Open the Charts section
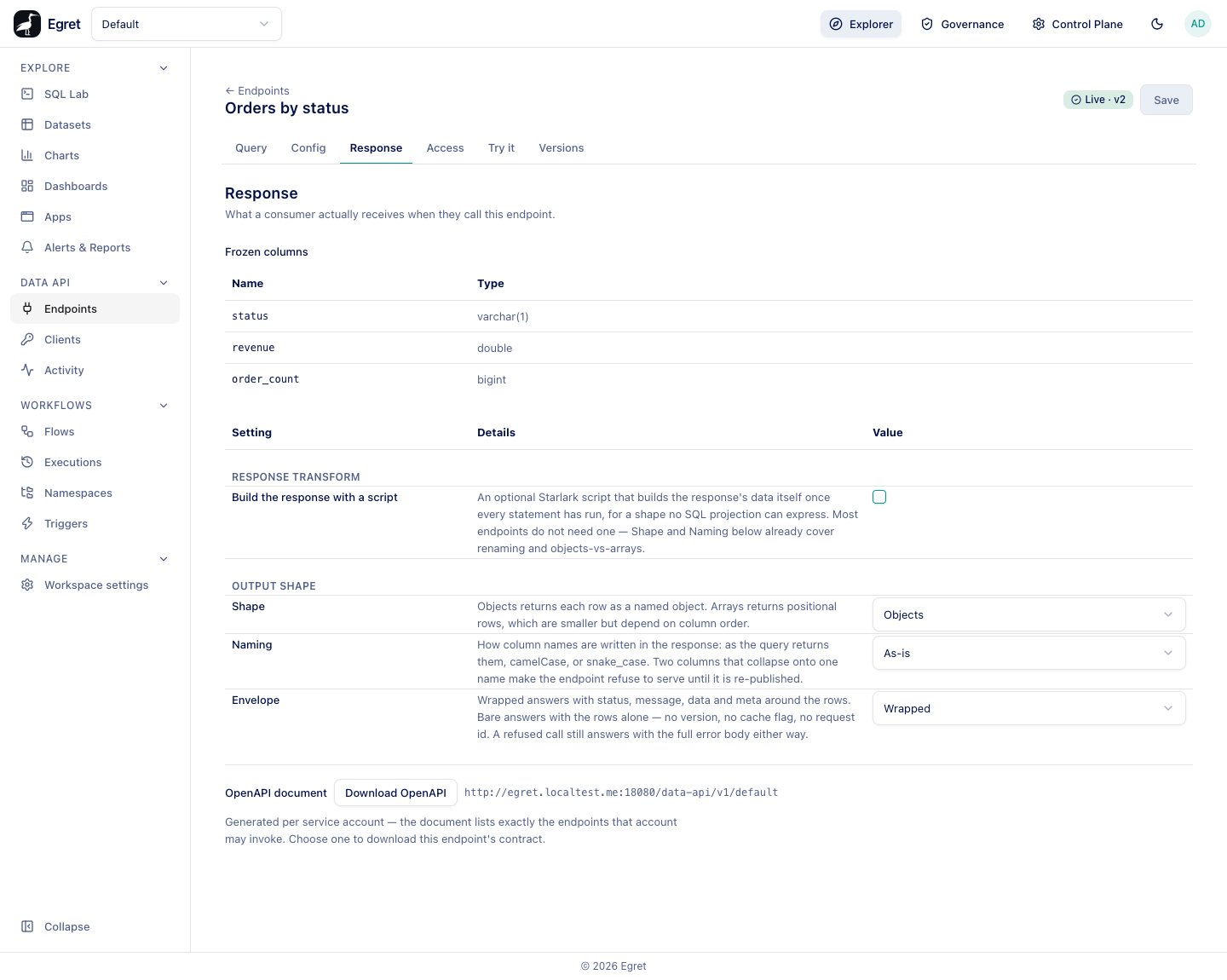Screen dimensions: 1227x980 (95, 155)
